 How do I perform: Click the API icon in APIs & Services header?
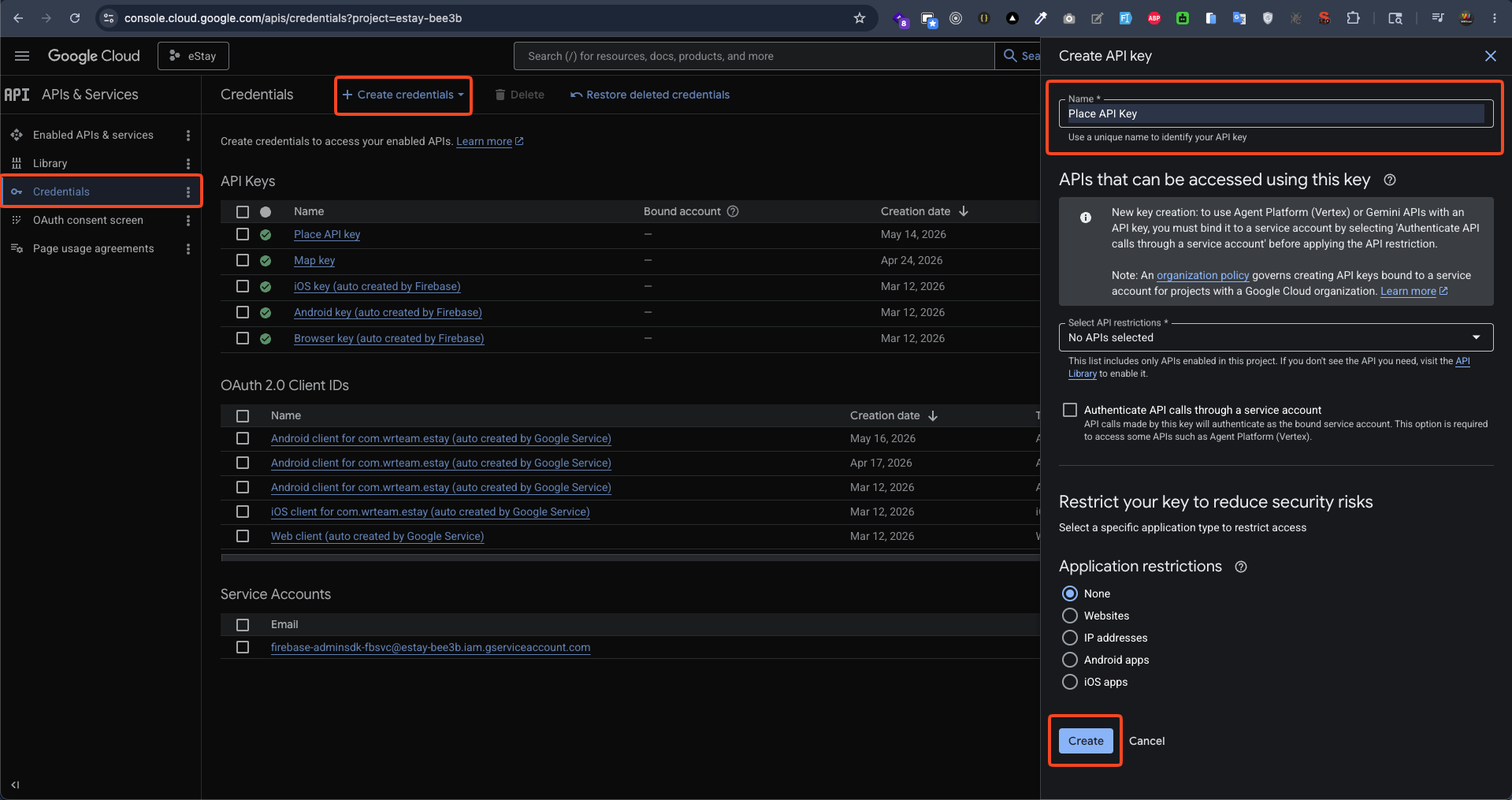pyautogui.click(x=17, y=95)
